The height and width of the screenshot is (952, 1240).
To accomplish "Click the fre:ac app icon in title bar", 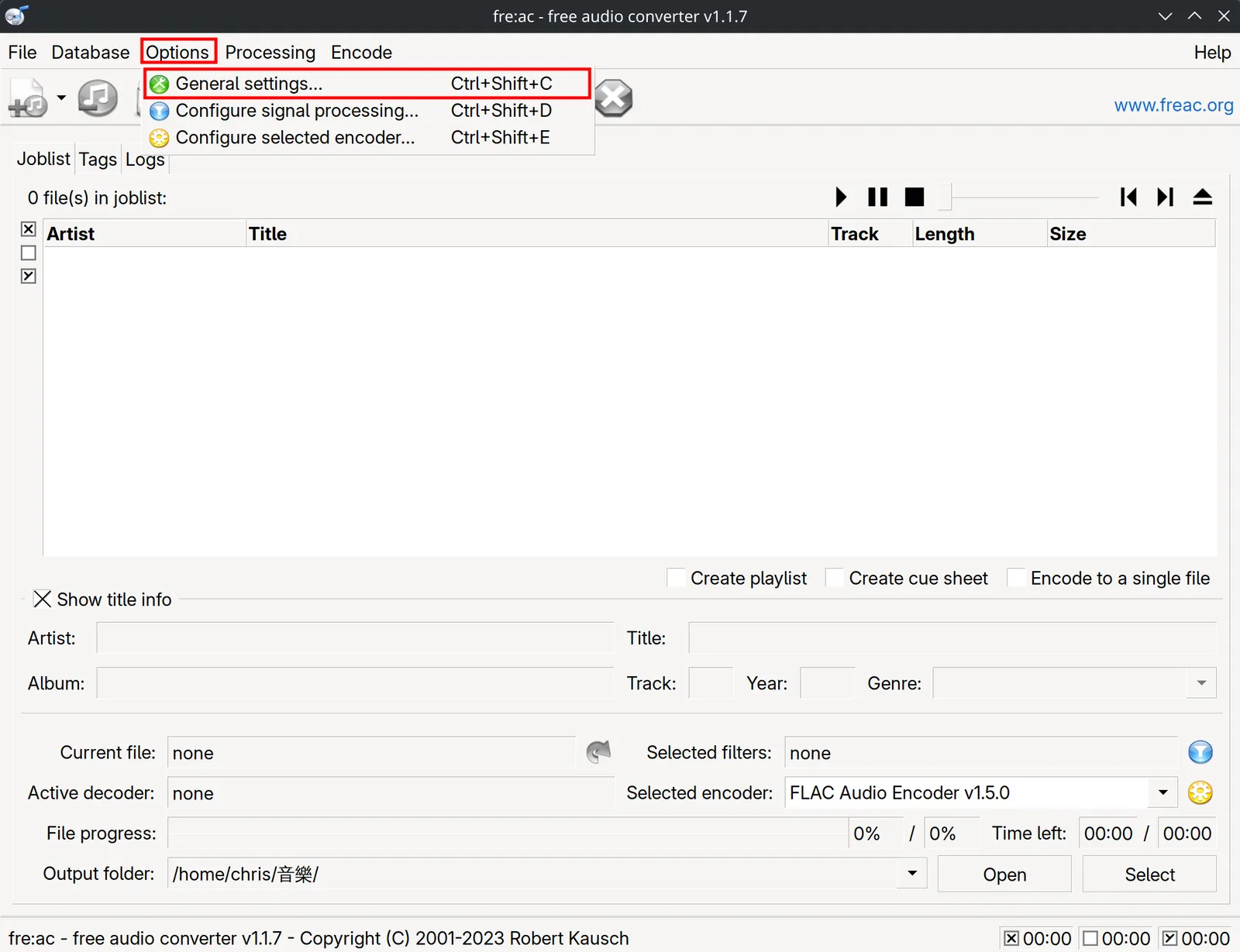I will tap(16, 15).
